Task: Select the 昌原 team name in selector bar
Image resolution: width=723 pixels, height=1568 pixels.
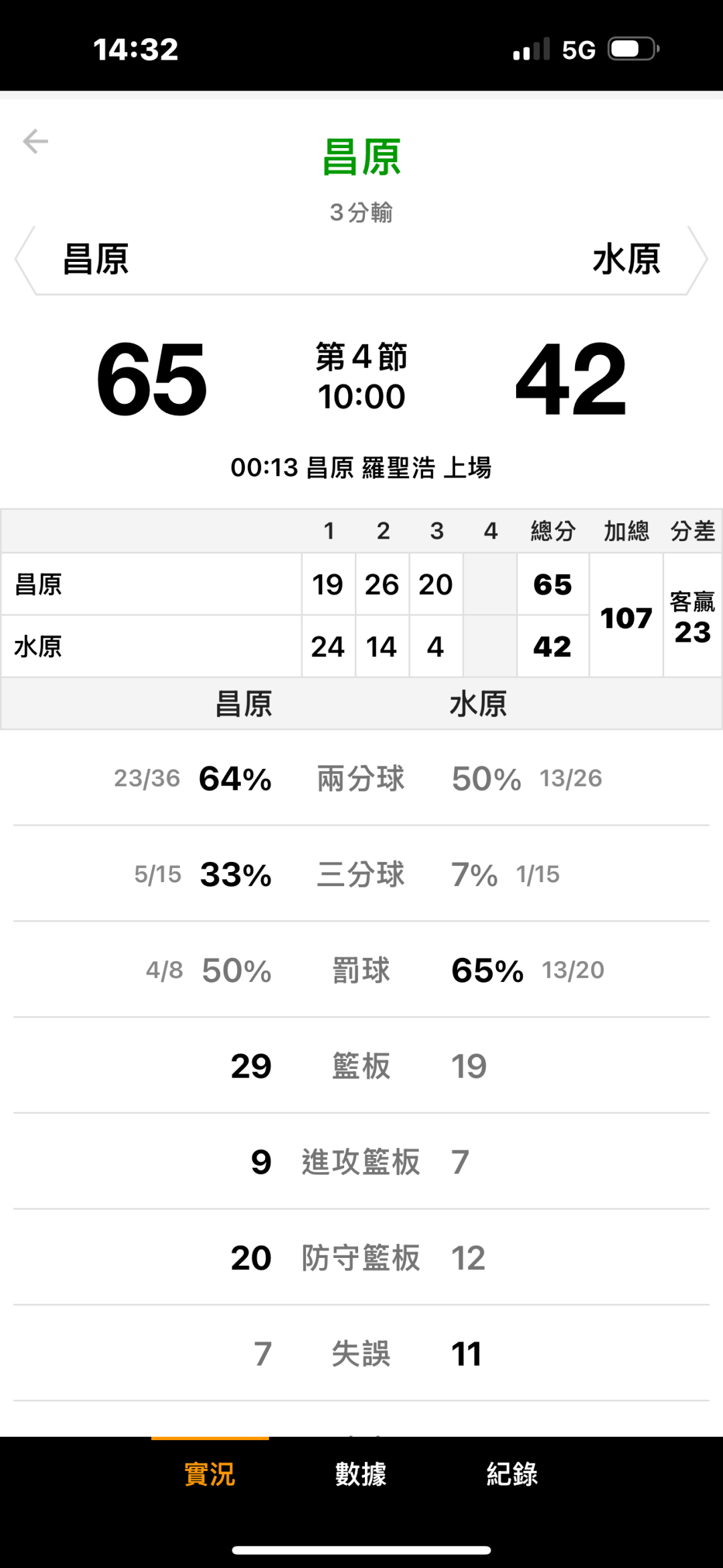Action: pyautogui.click(x=96, y=260)
